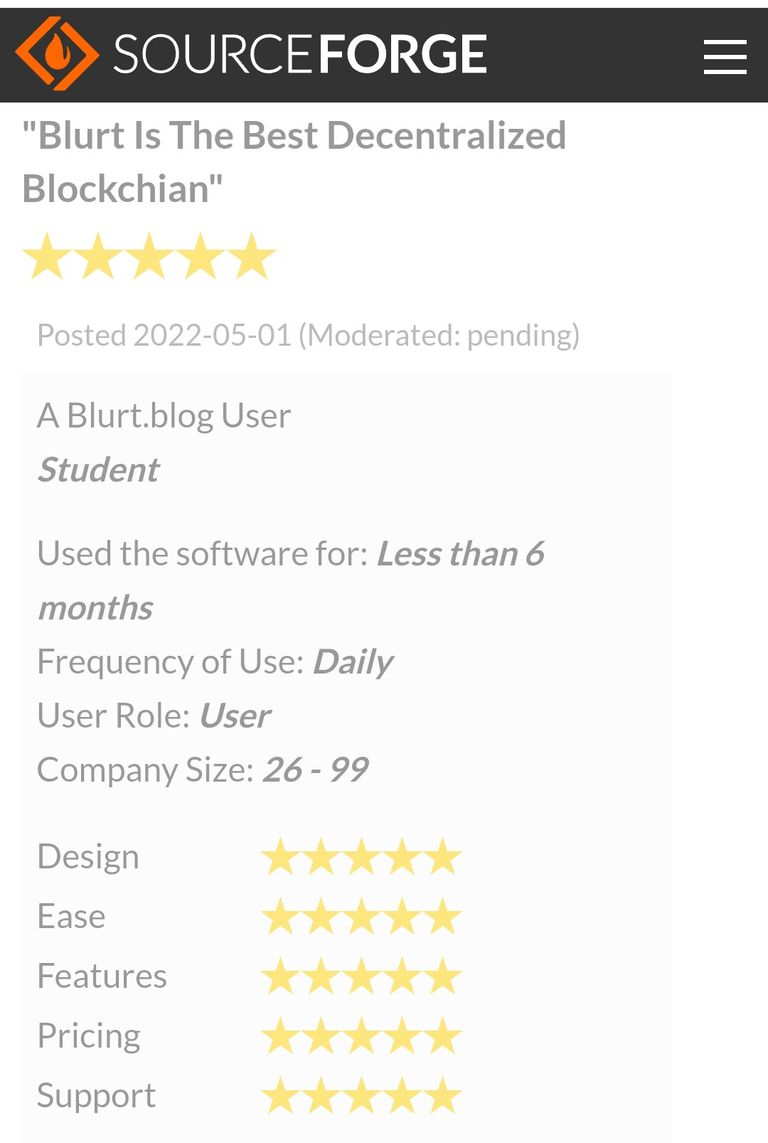768x1143 pixels.
Task: Click the SOURCEFORGE wordmark in header
Action: 300,54
